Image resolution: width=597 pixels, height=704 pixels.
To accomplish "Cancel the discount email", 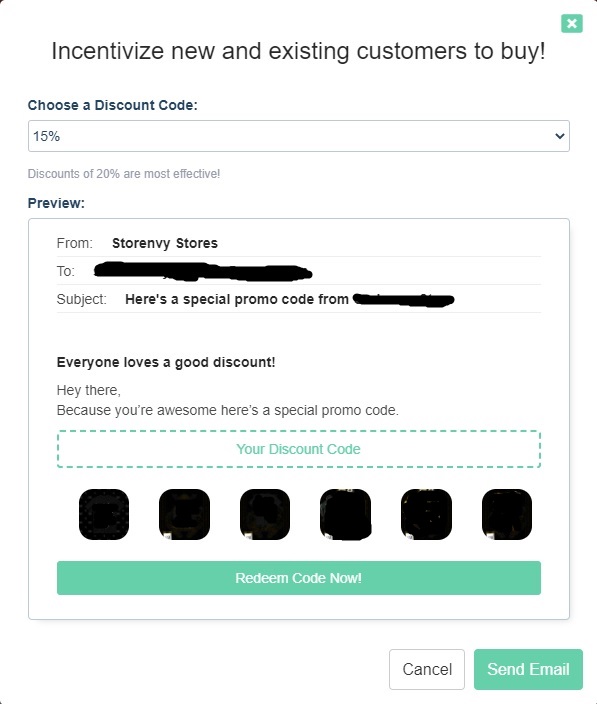I will [427, 669].
